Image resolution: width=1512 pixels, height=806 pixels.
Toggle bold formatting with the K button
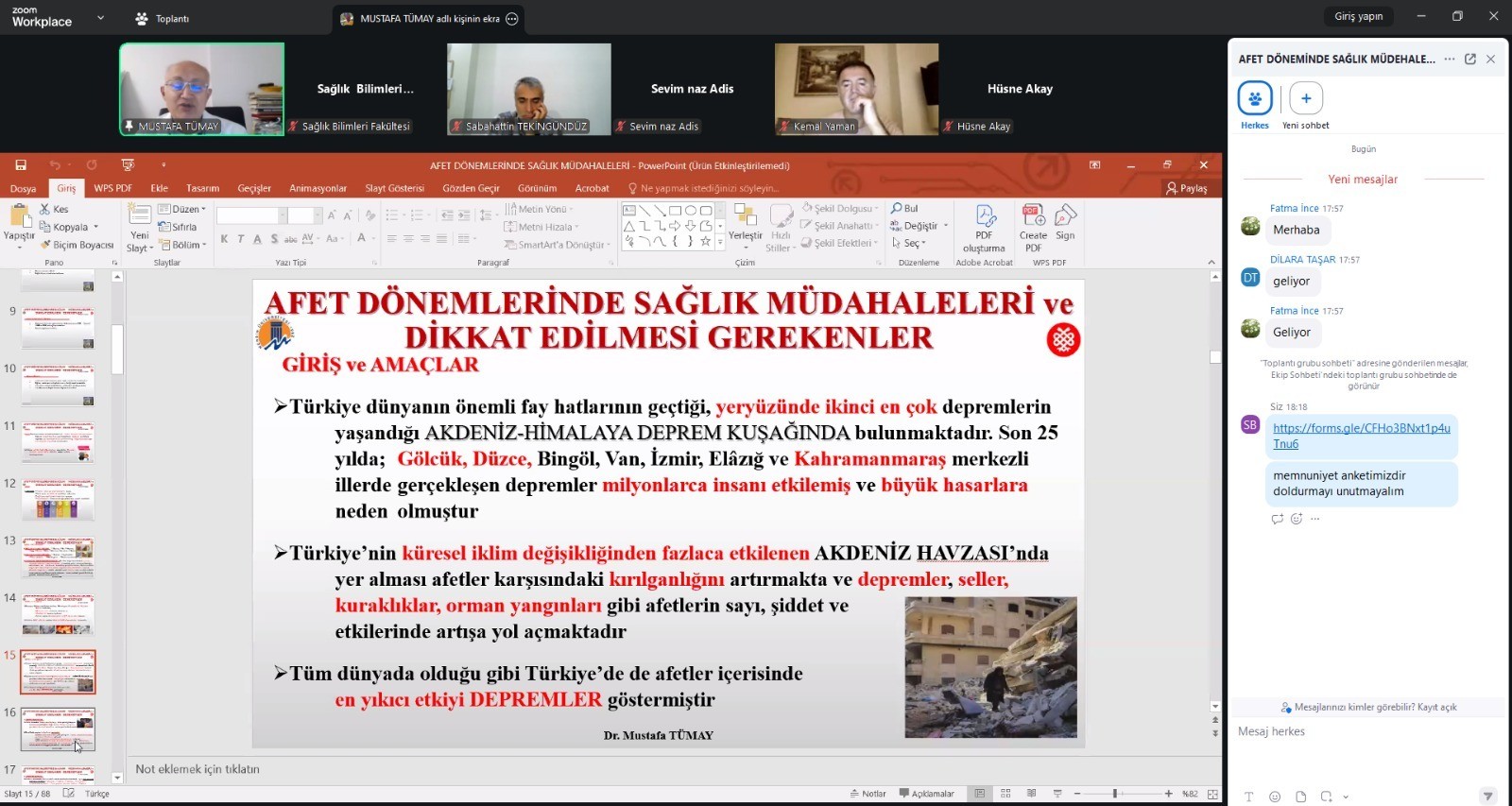224,239
